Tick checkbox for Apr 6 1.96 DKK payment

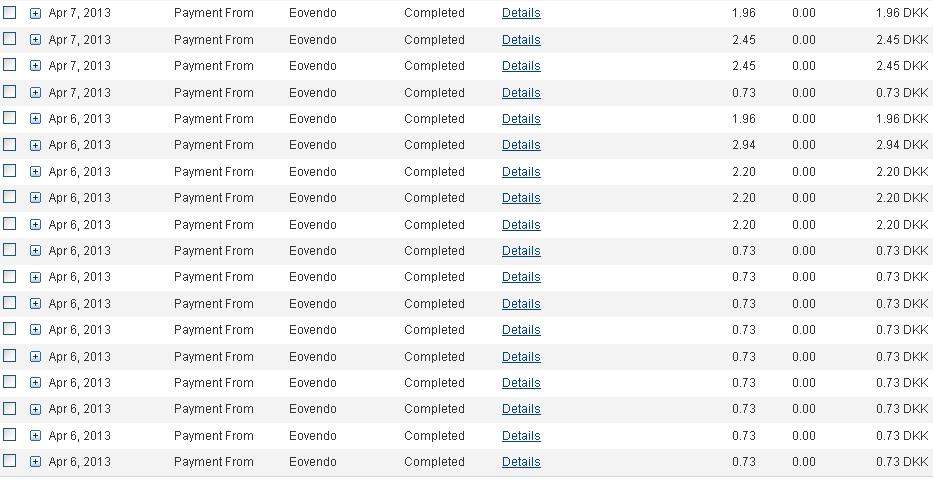10,118
